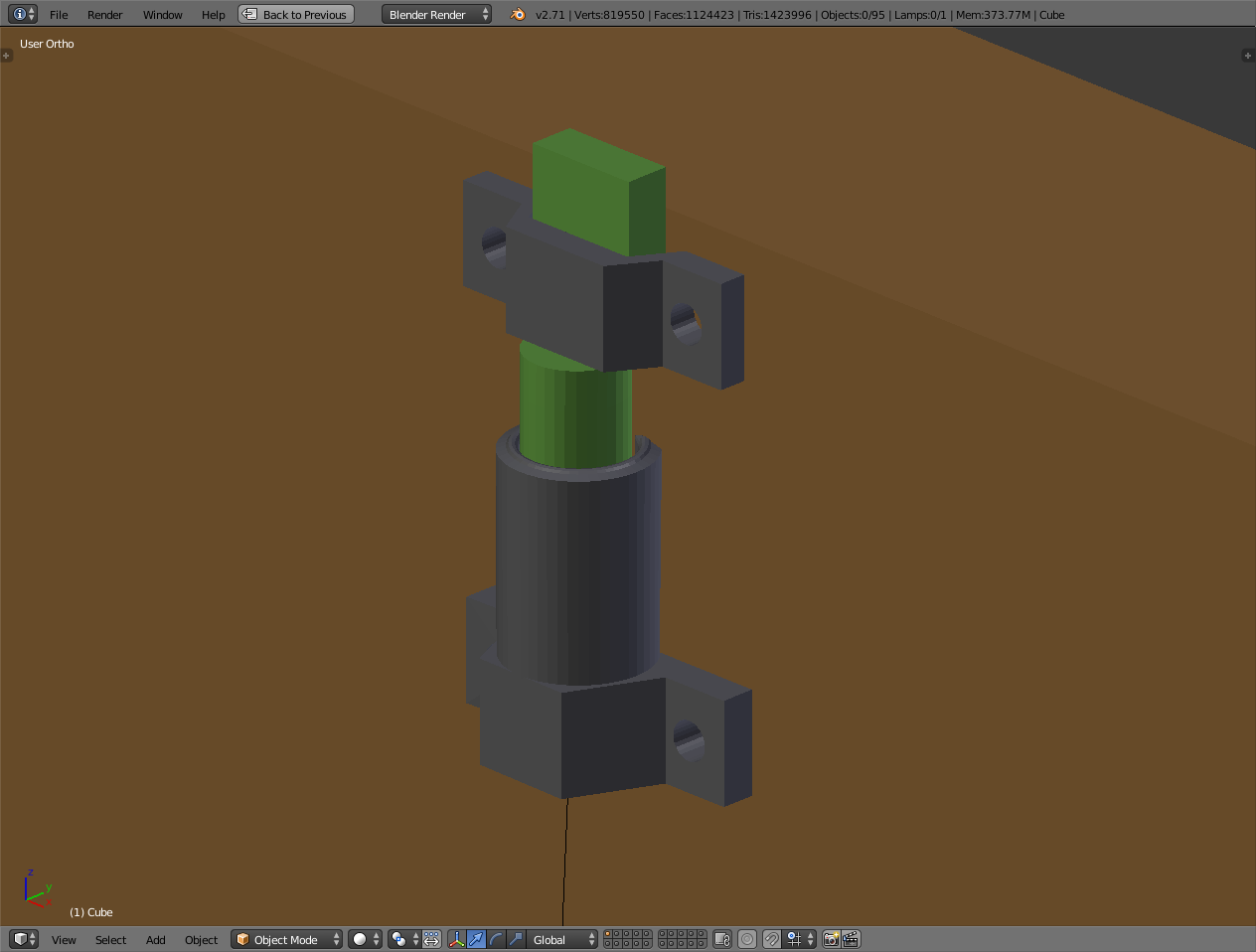Click the Blender logo icon

(x=518, y=14)
